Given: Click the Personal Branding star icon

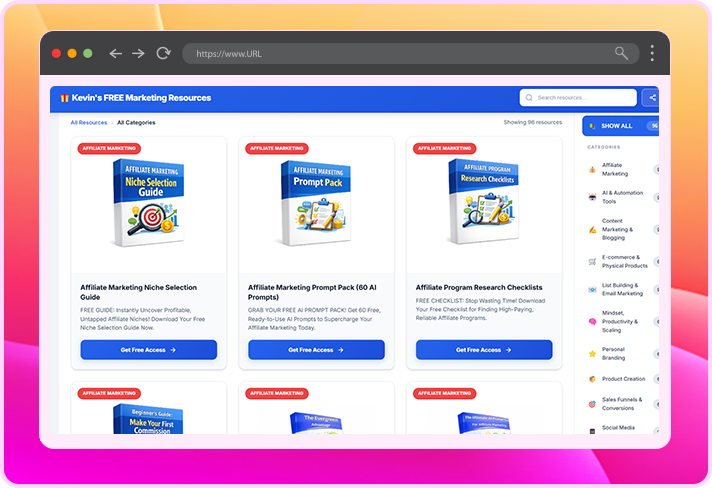Looking at the screenshot, I should click(x=593, y=353).
